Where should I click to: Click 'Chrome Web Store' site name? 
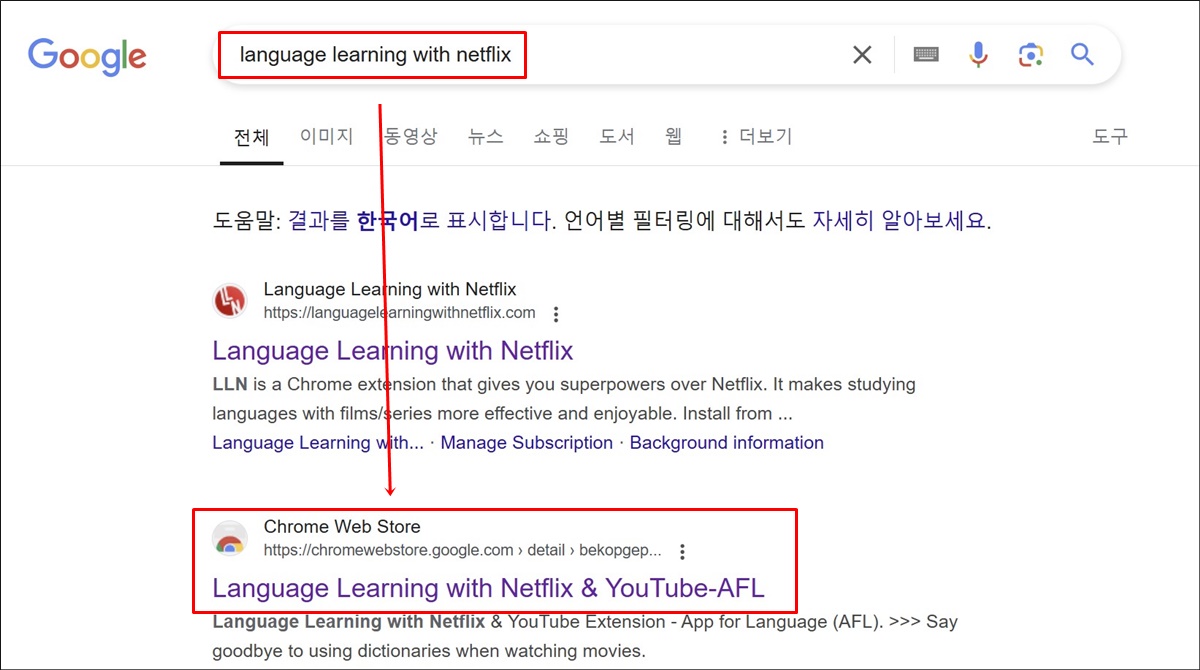[342, 527]
